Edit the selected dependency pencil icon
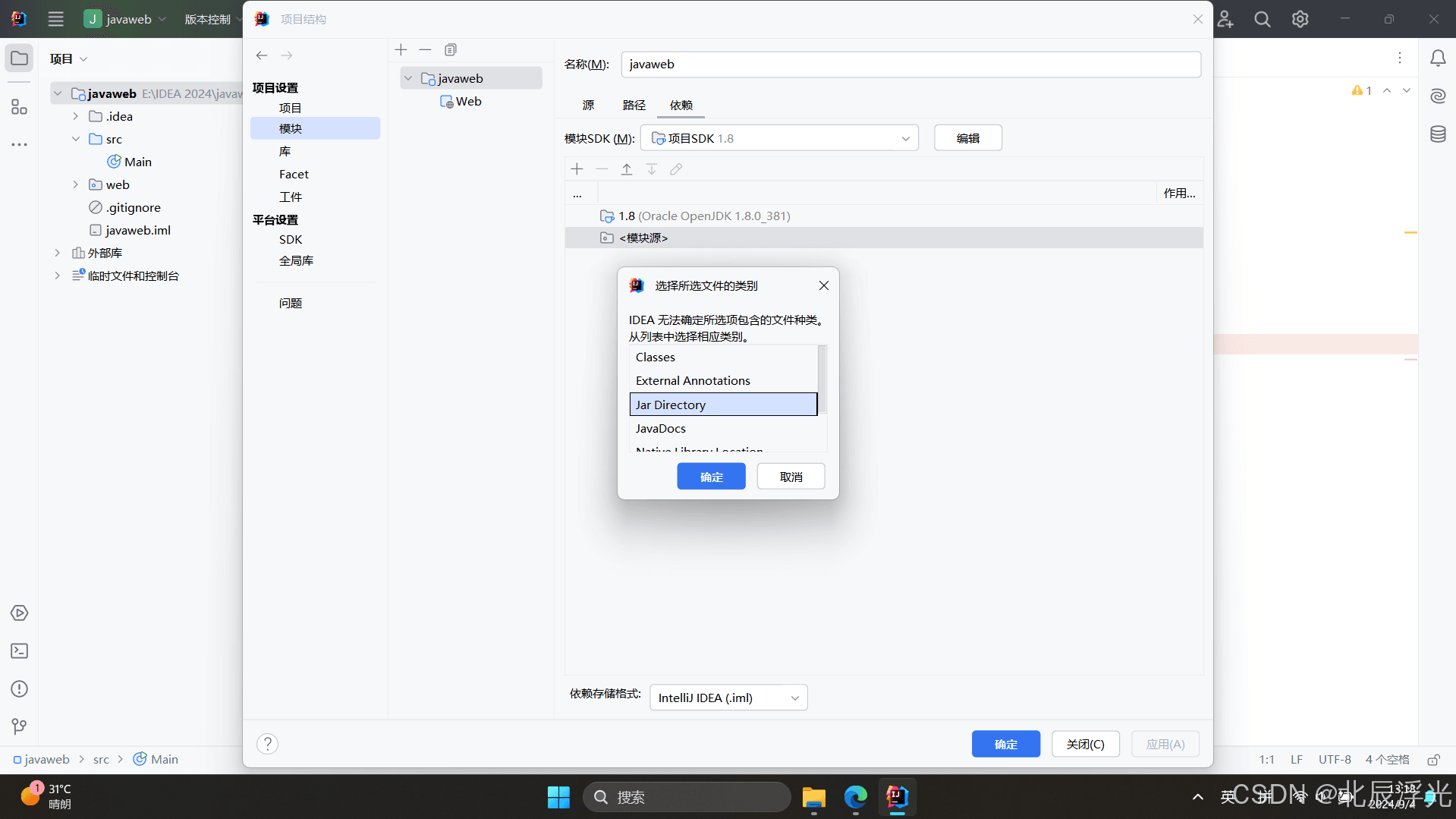The width and height of the screenshot is (1456, 819). tap(676, 169)
